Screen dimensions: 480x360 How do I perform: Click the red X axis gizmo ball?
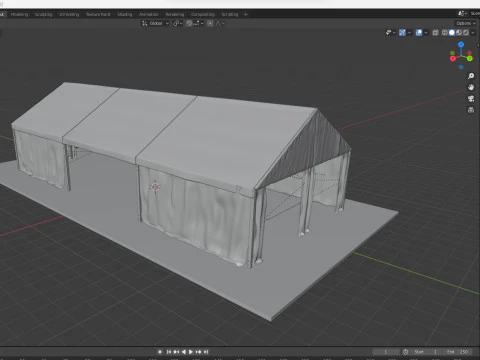(x=453, y=59)
